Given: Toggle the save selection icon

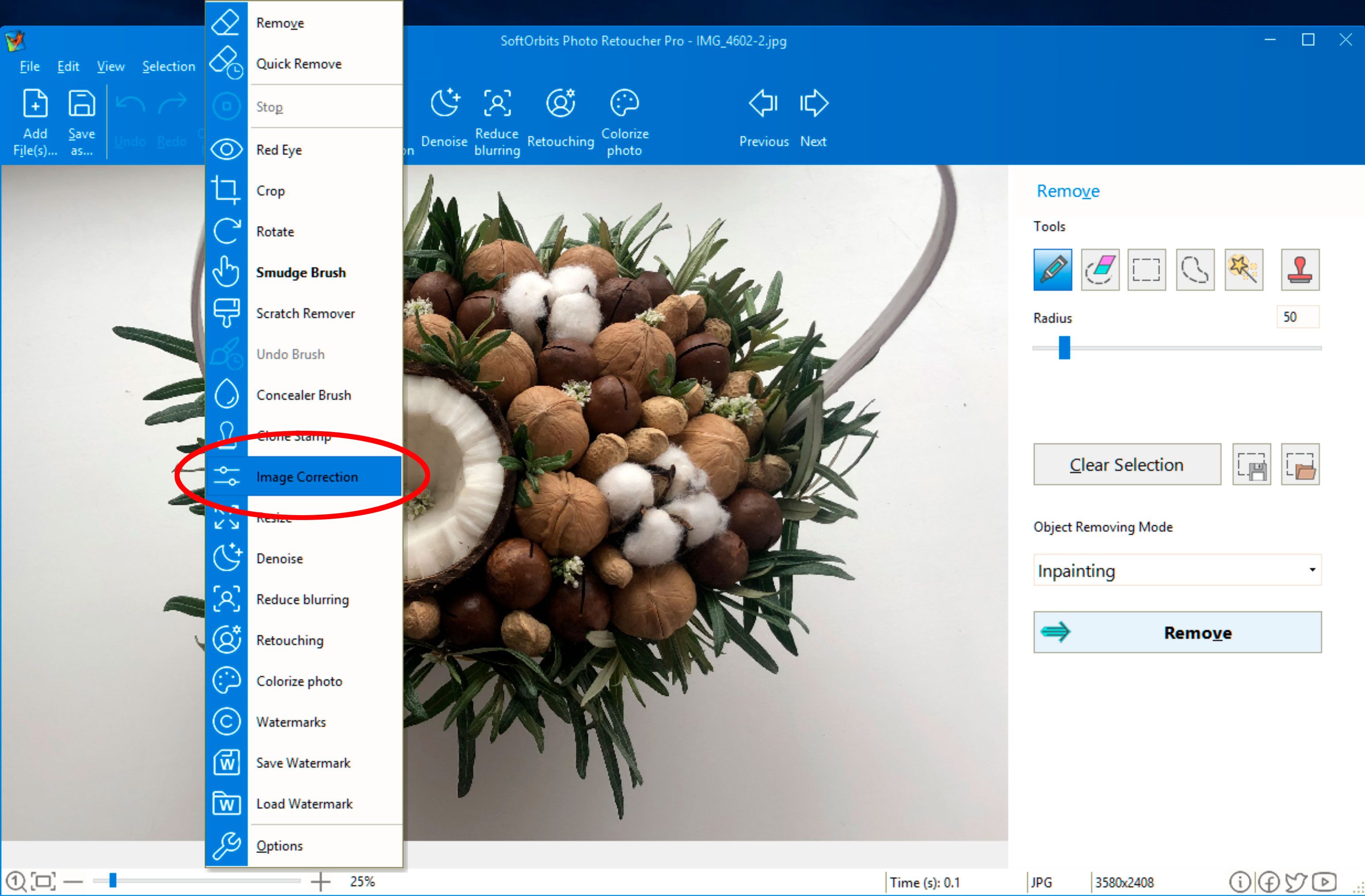Looking at the screenshot, I should [x=1253, y=465].
